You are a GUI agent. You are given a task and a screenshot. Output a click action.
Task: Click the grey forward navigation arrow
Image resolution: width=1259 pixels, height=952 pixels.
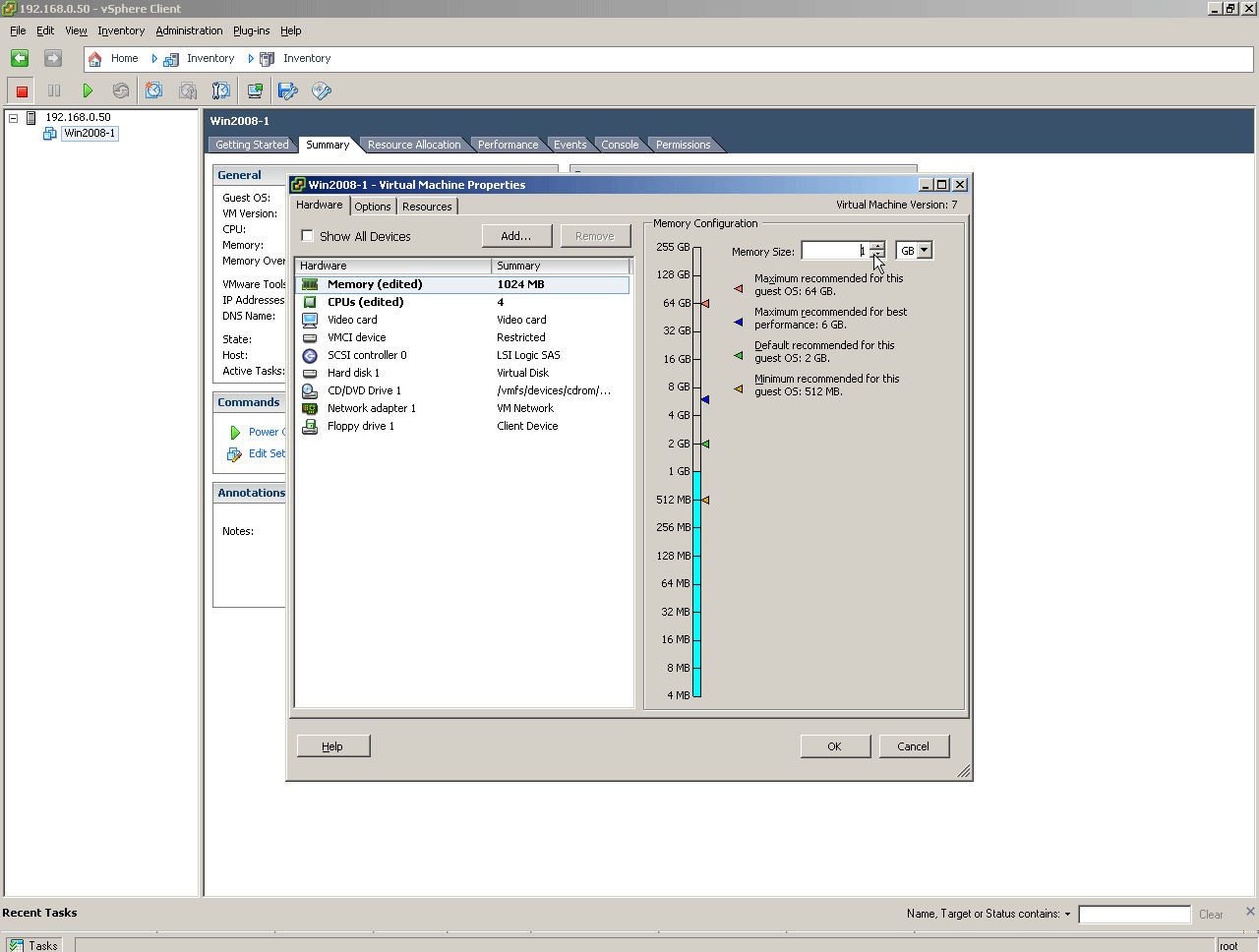coord(53,58)
